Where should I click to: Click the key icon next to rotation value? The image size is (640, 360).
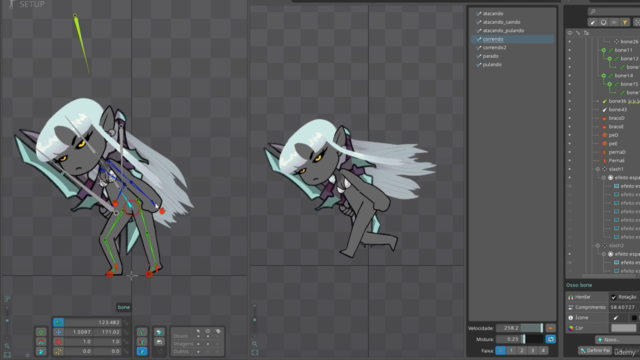click(x=126, y=323)
